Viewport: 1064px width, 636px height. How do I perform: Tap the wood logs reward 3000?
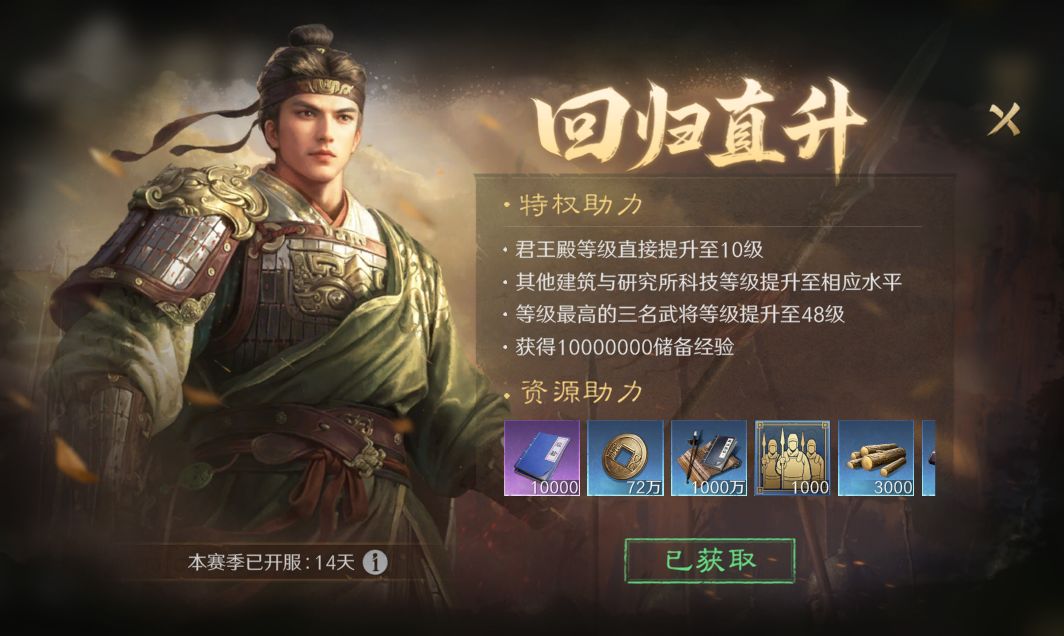point(875,458)
